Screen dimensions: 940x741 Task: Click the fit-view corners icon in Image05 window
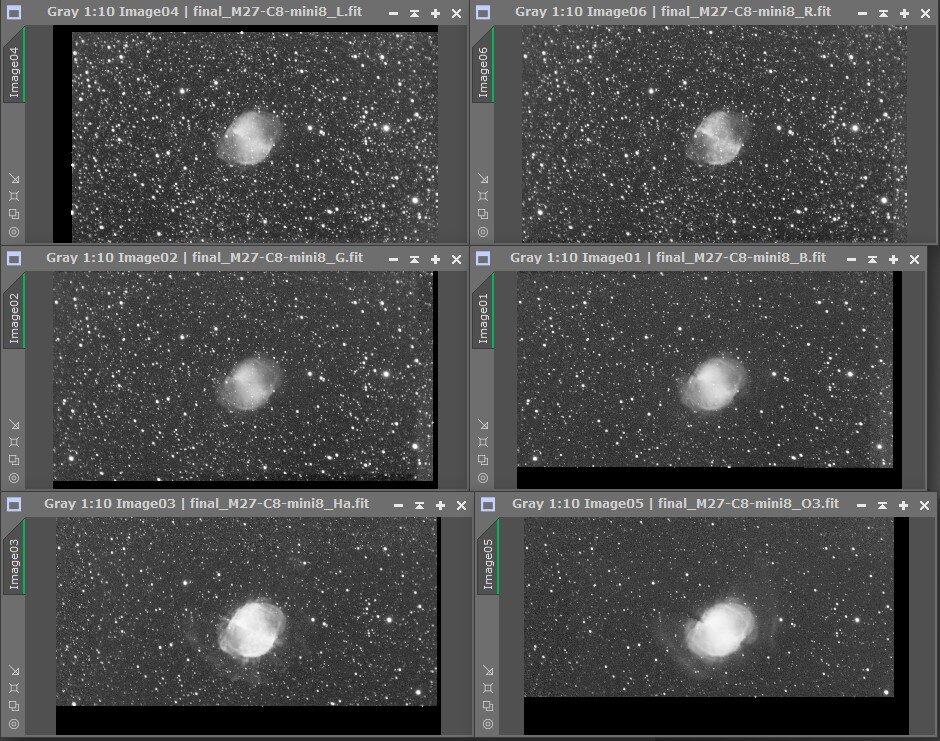488,688
